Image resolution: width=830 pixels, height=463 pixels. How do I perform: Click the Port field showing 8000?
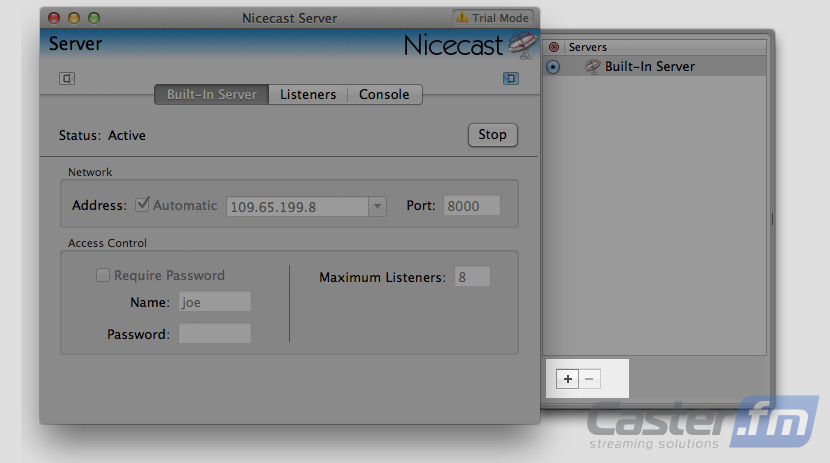pos(472,205)
